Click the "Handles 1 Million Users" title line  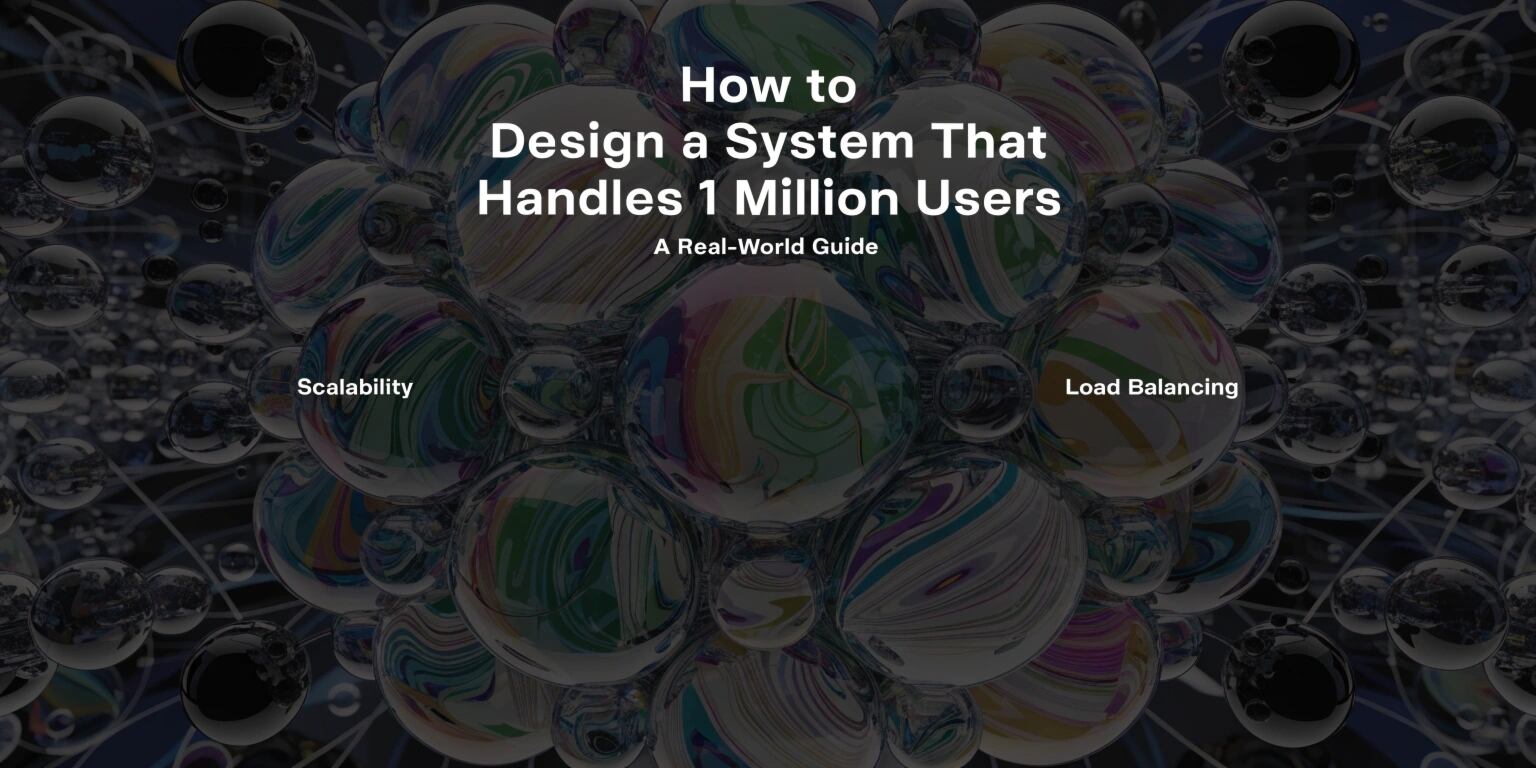(x=768, y=199)
